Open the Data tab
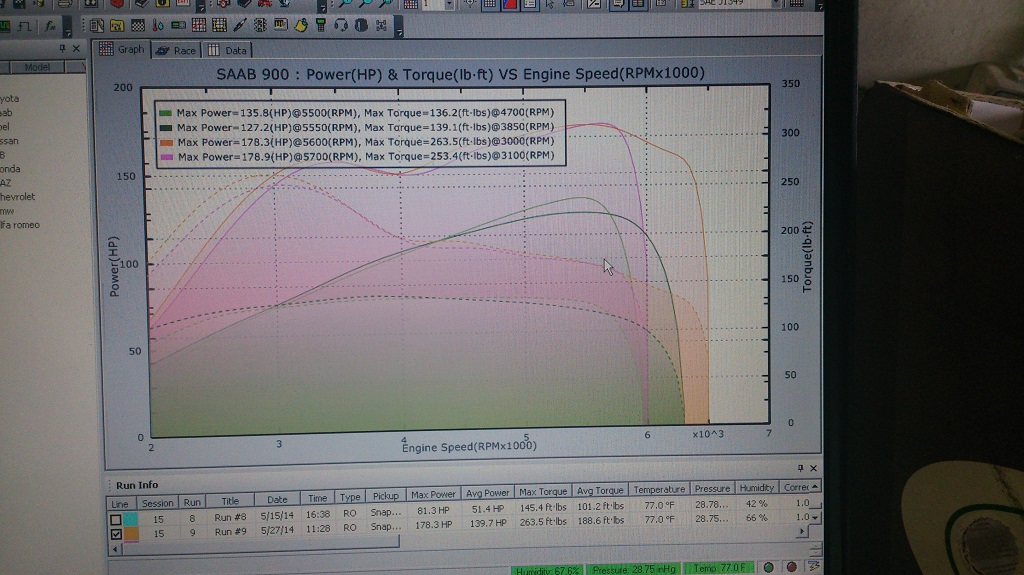This screenshot has width=1024, height=575. [228, 49]
